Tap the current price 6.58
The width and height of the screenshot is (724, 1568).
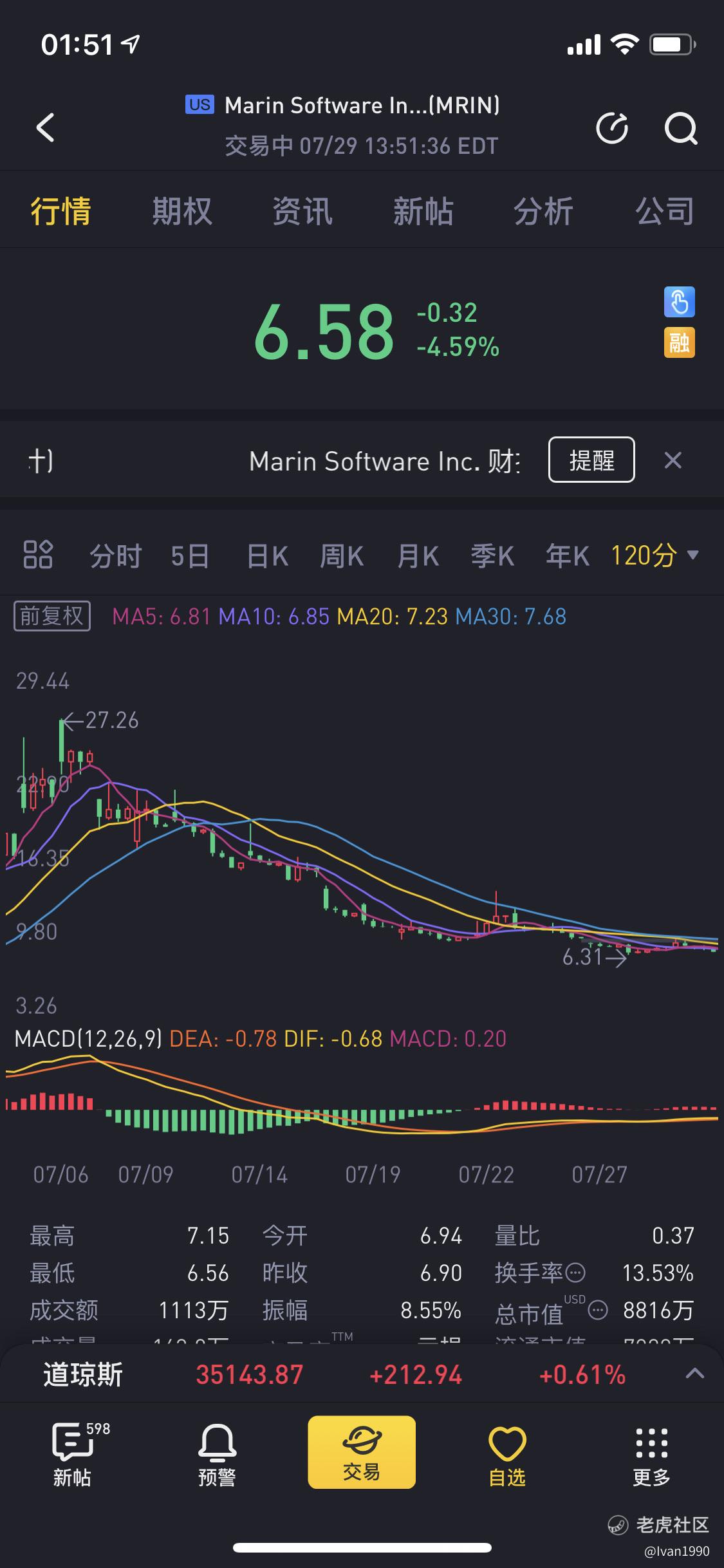(324, 332)
